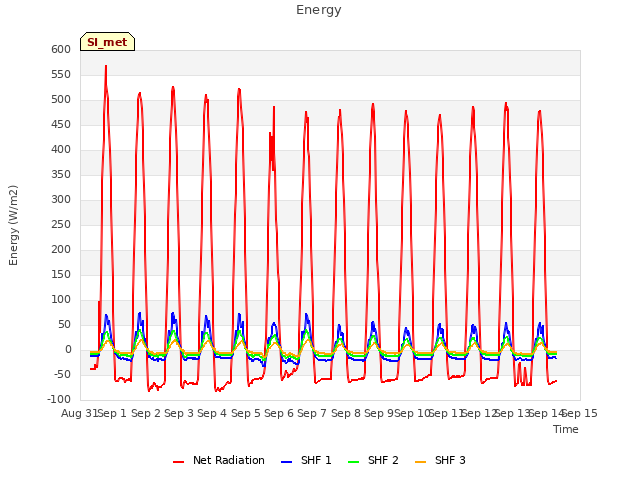Click the 300 y-axis tick label
640x480 pixels.
pos(61,200)
